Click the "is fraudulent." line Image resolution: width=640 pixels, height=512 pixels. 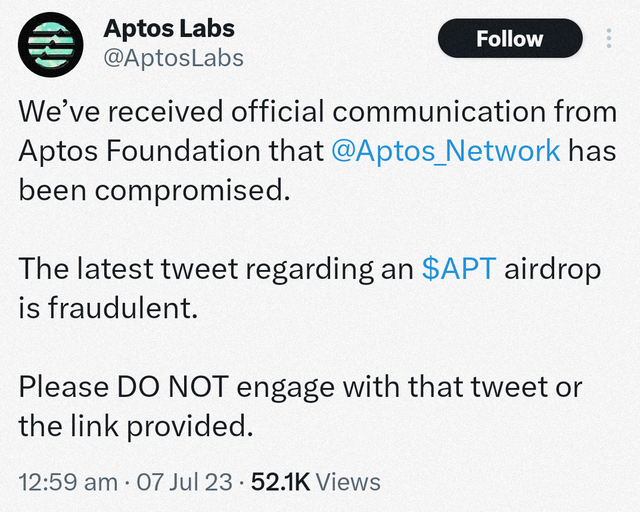[x=108, y=307]
